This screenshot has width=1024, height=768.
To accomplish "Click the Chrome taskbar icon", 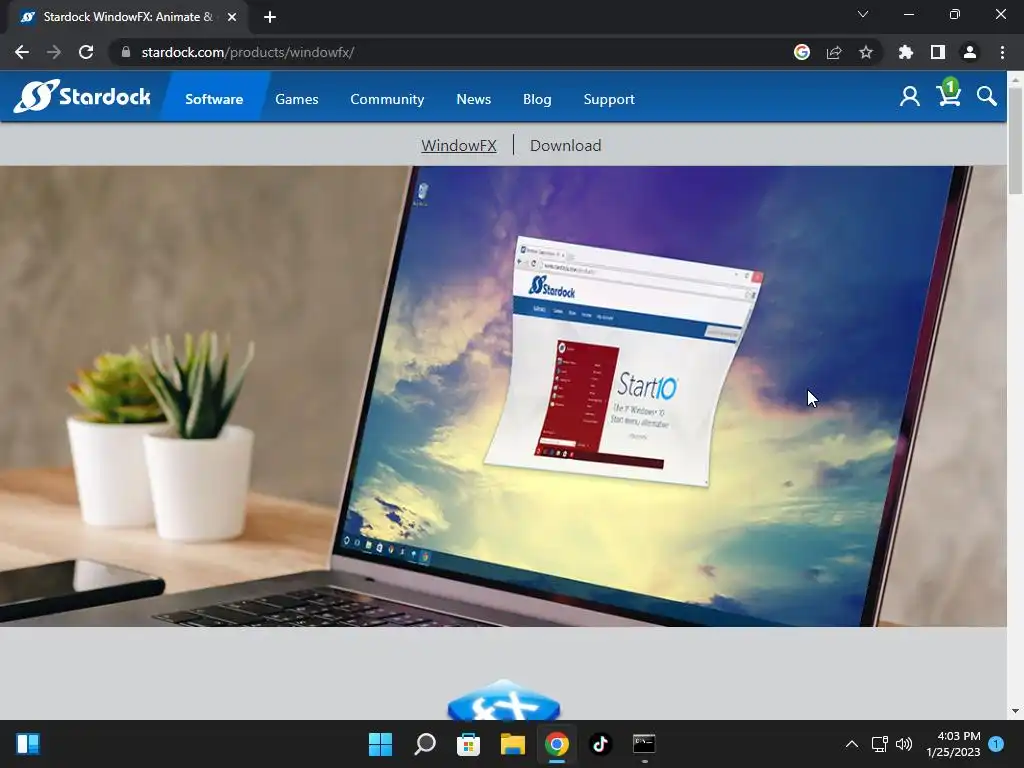I will click(556, 744).
